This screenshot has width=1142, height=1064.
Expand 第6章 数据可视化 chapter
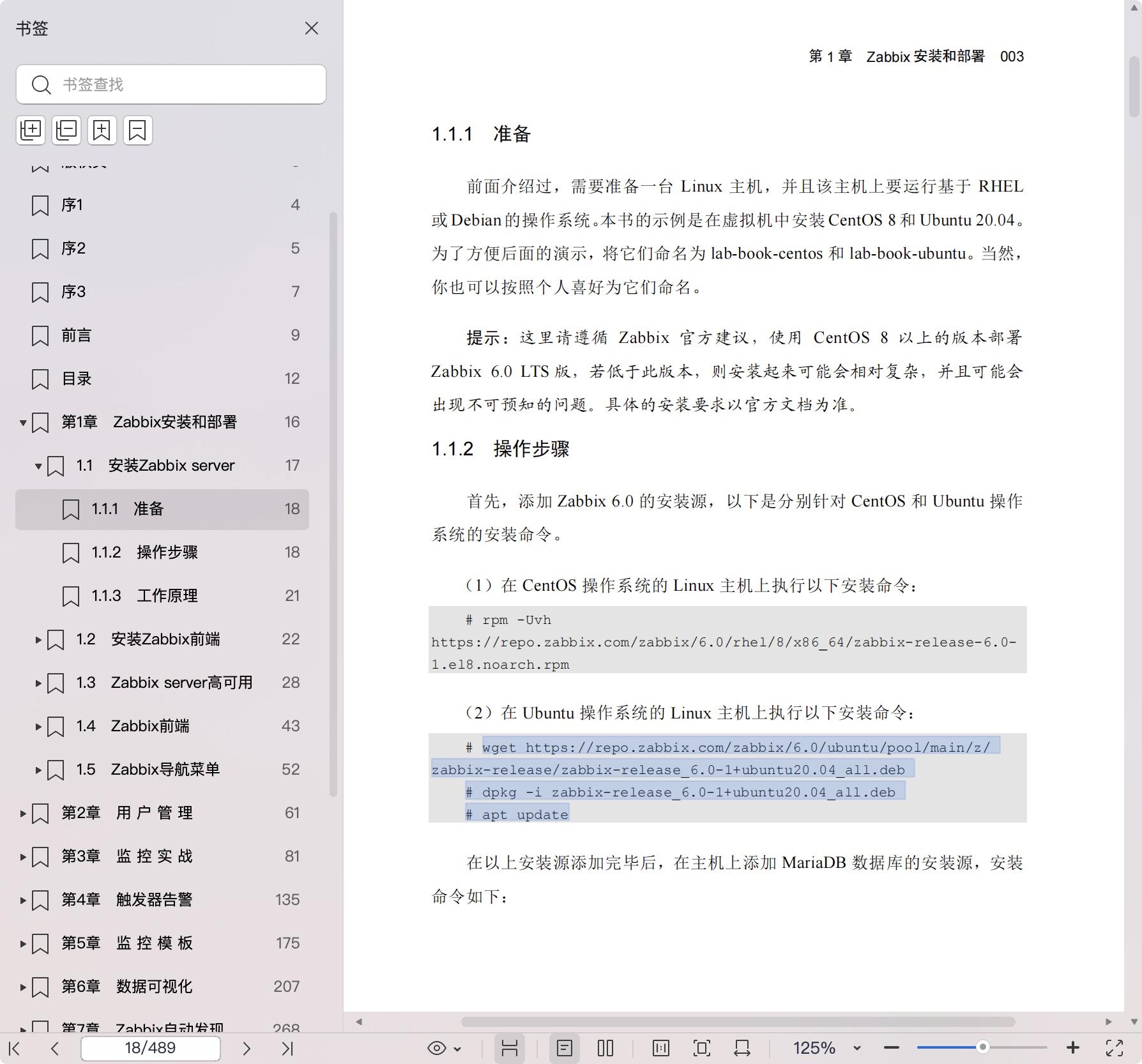tap(23, 987)
